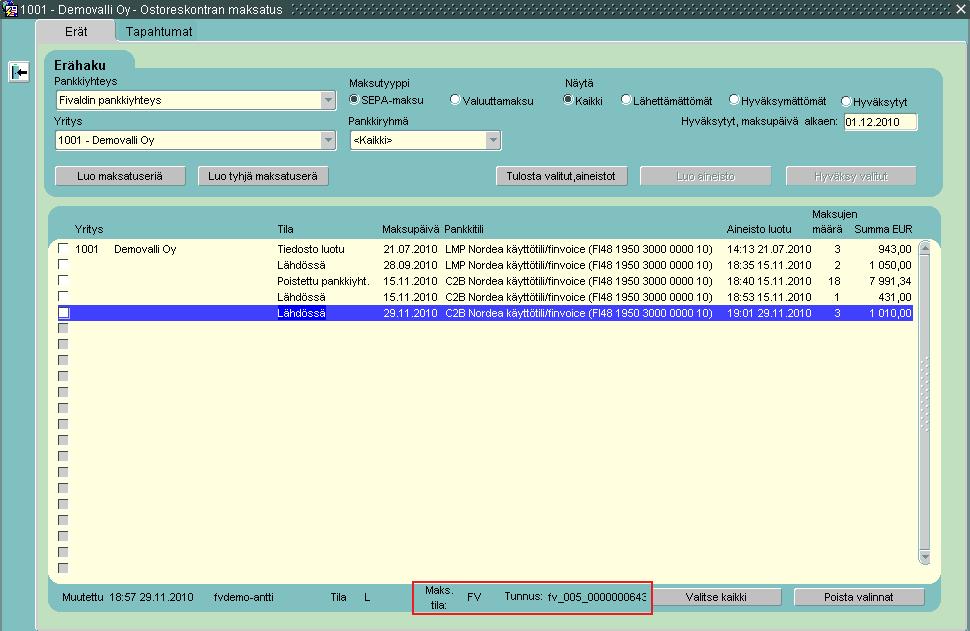Click timestamp '18:40 15.11.2010'
The height and width of the screenshot is (631, 970).
[769, 281]
